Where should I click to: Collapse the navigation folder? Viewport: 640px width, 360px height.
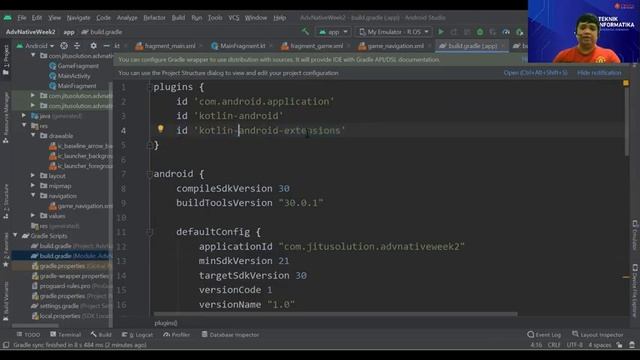[33, 196]
